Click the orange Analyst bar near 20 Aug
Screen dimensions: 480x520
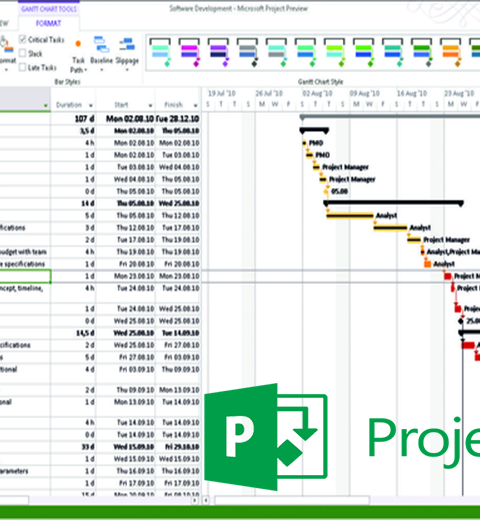[x=427, y=264]
